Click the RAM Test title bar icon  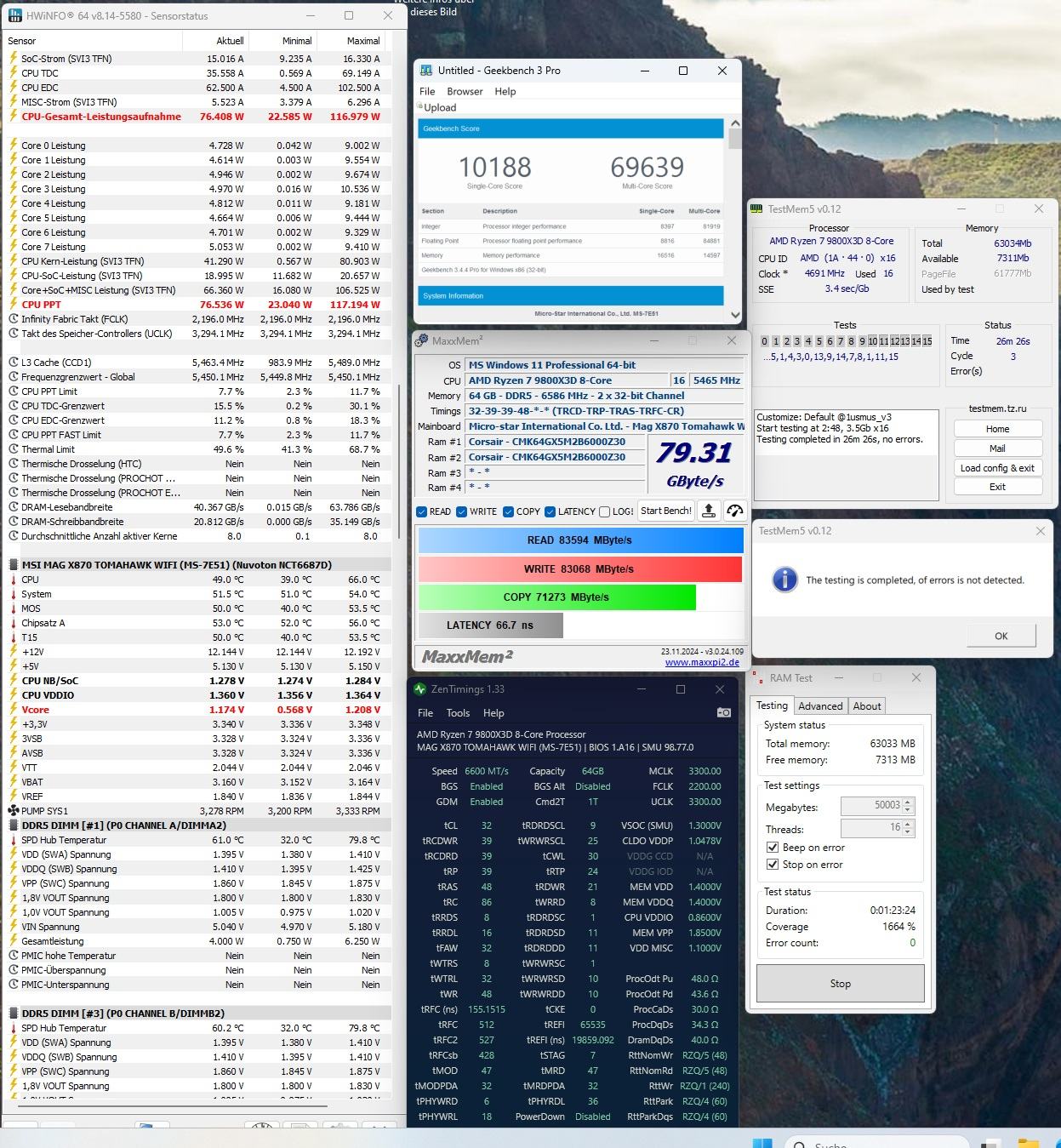[757, 678]
